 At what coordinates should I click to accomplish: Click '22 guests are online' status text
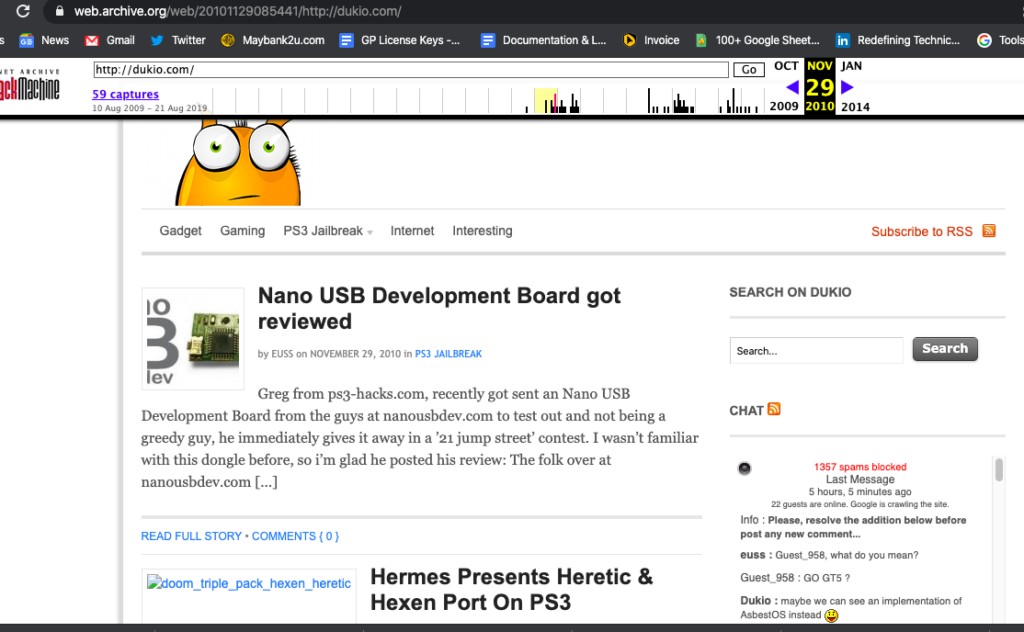pos(859,504)
